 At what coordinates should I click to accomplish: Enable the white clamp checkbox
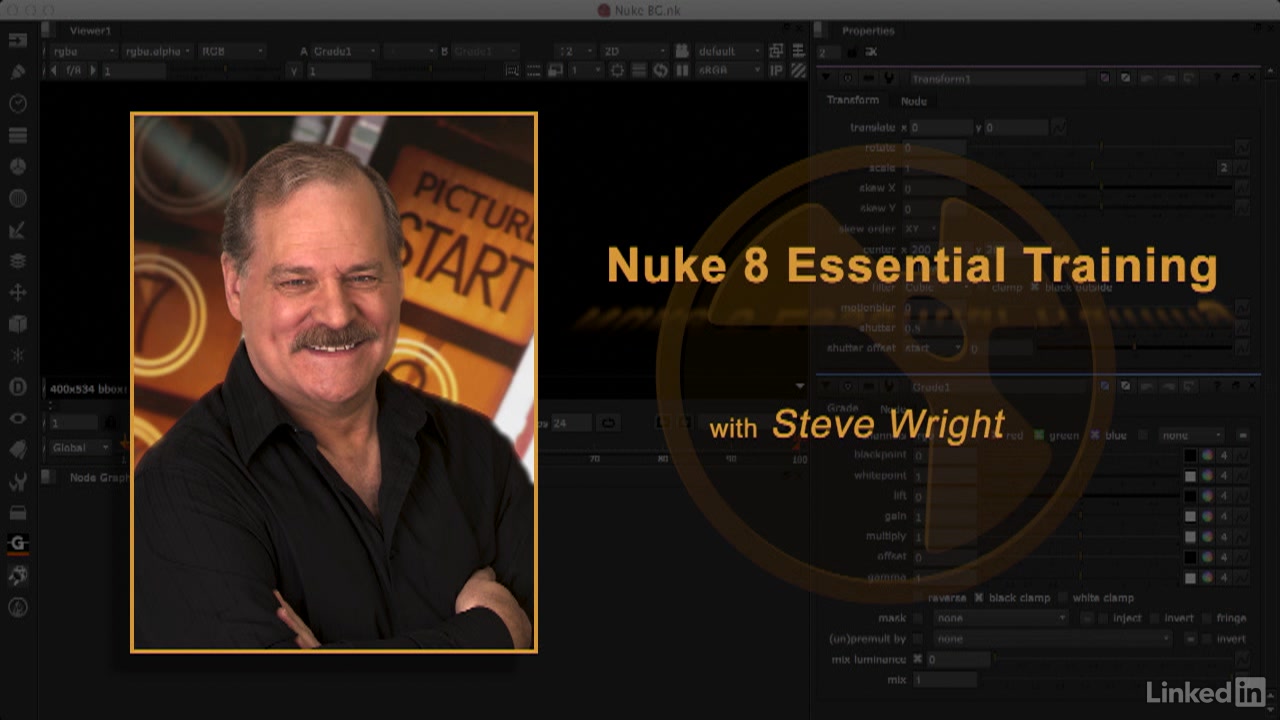tap(1063, 598)
